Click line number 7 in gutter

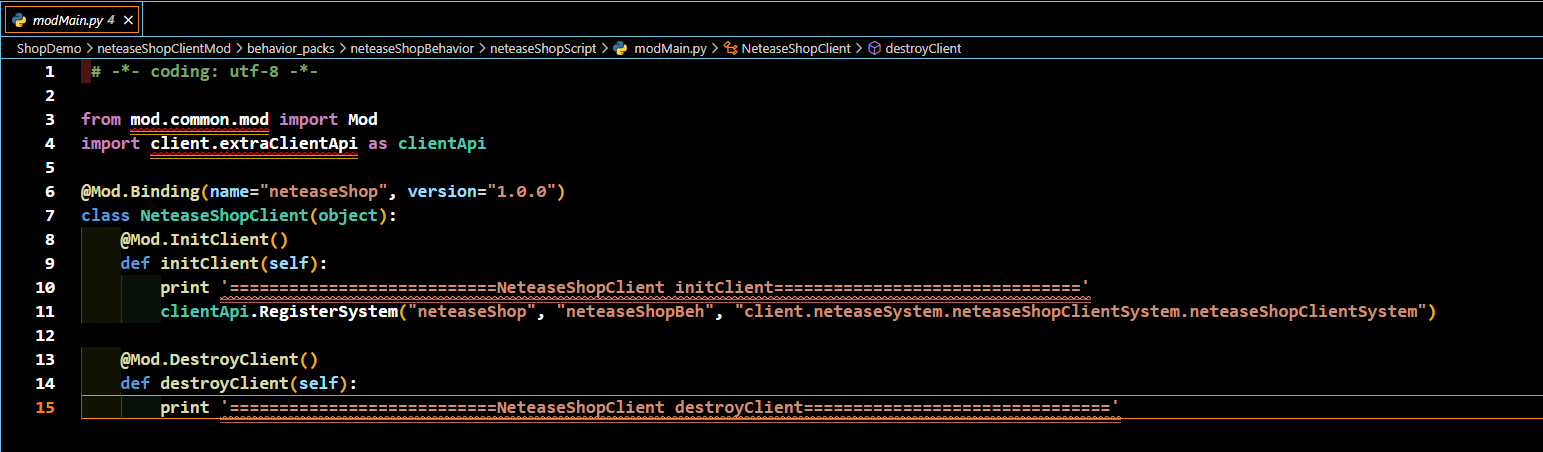point(50,215)
